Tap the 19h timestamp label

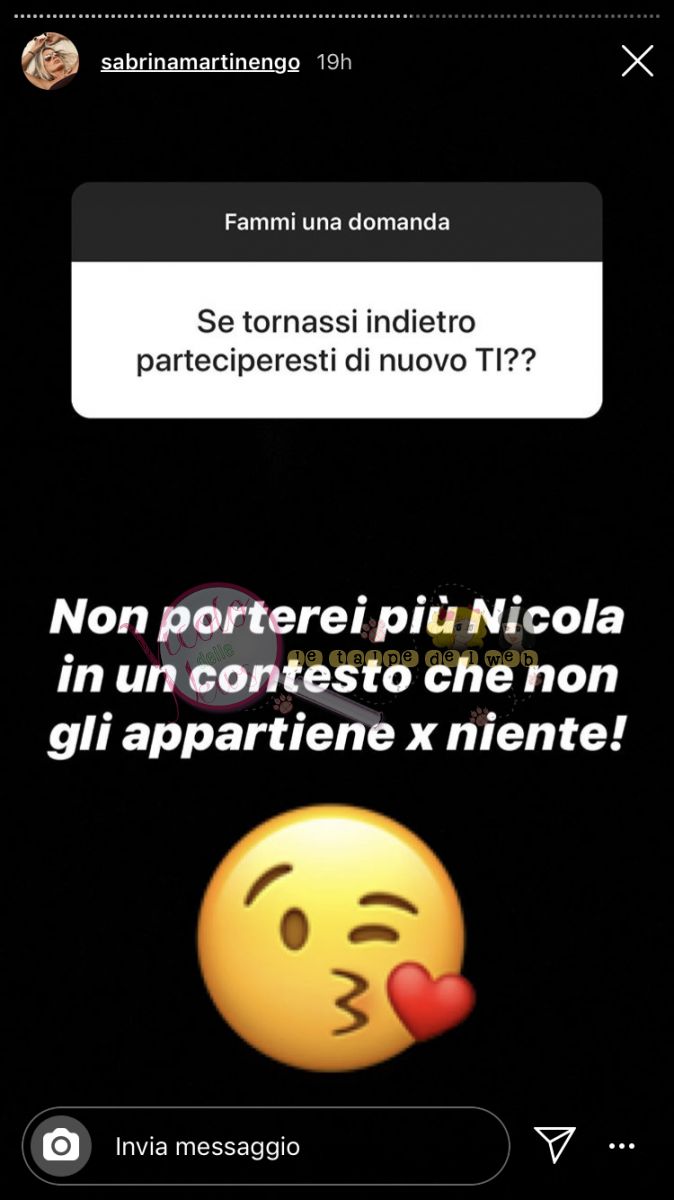pyautogui.click(x=334, y=62)
